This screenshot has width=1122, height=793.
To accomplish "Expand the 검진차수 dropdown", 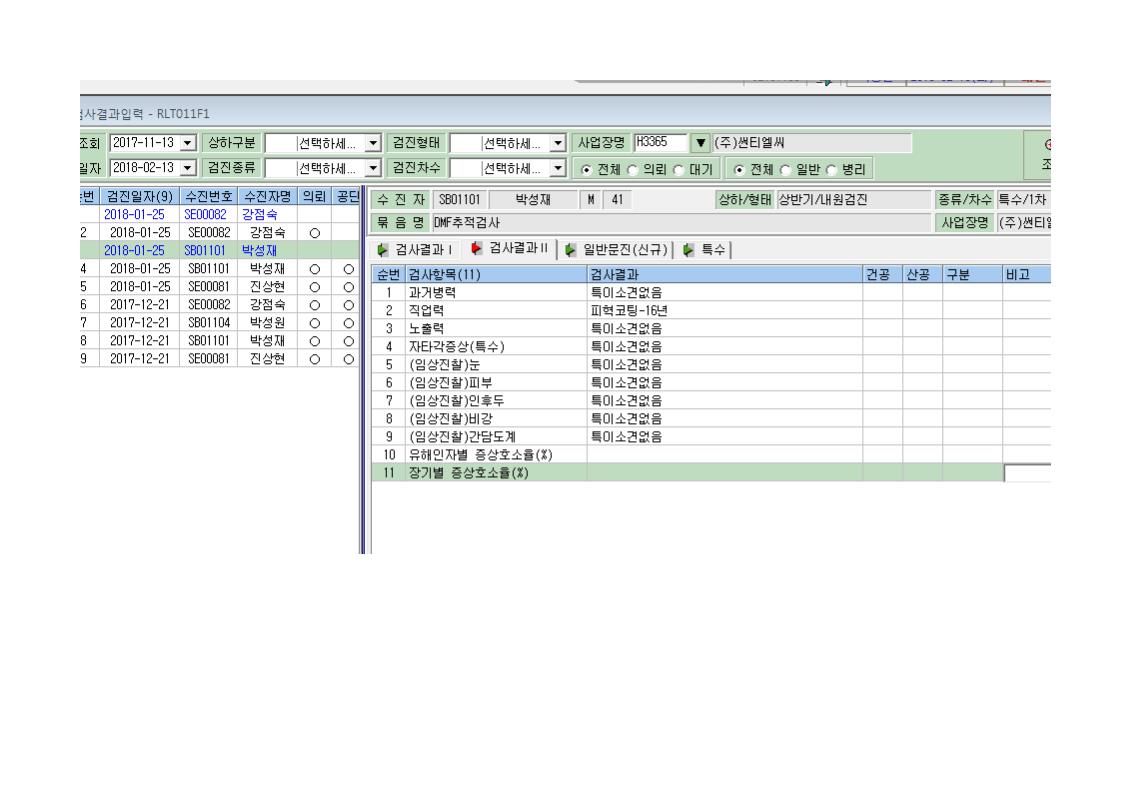I will point(558,168).
